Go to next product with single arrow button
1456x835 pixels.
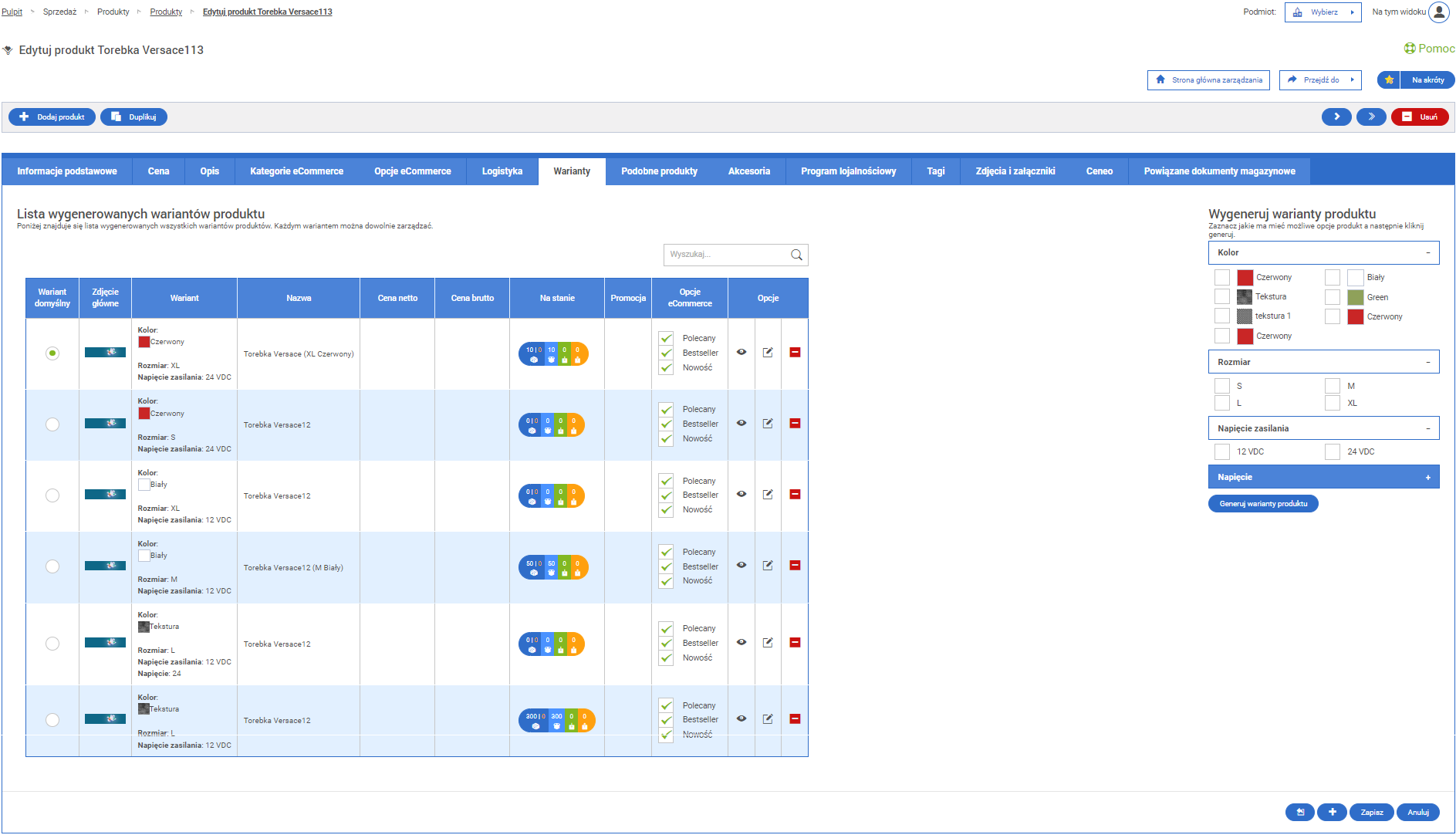[1336, 117]
